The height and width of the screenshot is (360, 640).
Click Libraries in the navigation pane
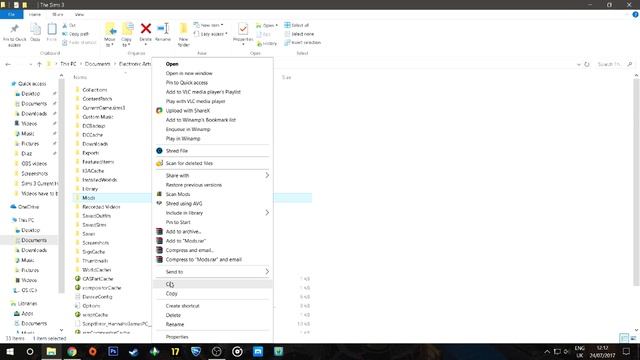click(x=27, y=304)
